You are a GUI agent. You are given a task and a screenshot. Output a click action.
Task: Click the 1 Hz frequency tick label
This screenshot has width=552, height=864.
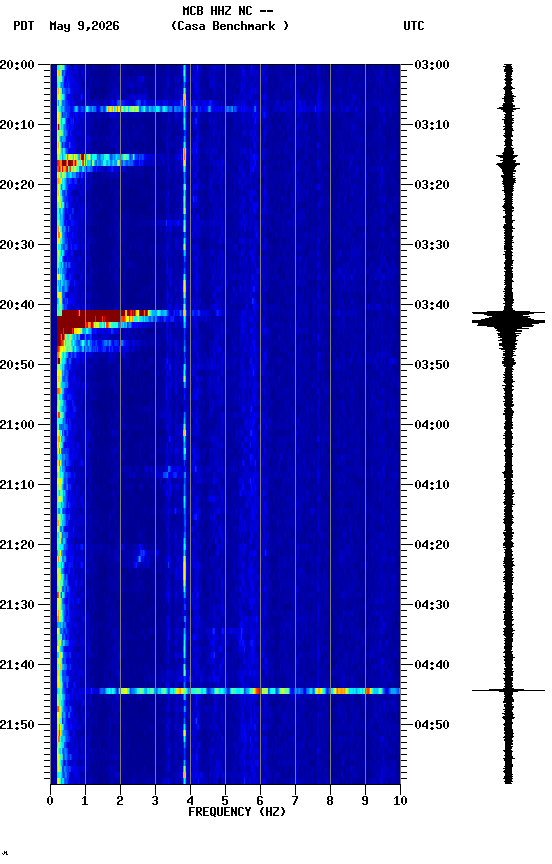click(85, 801)
